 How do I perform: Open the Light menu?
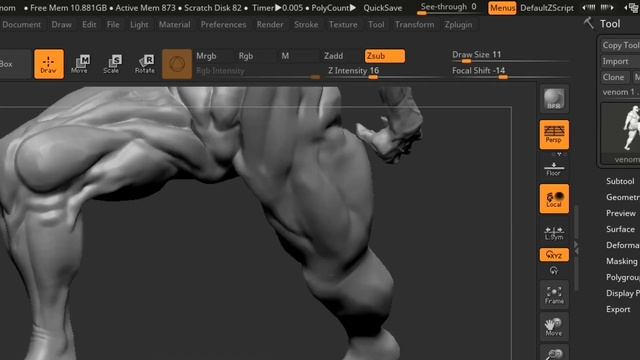pyautogui.click(x=139, y=24)
